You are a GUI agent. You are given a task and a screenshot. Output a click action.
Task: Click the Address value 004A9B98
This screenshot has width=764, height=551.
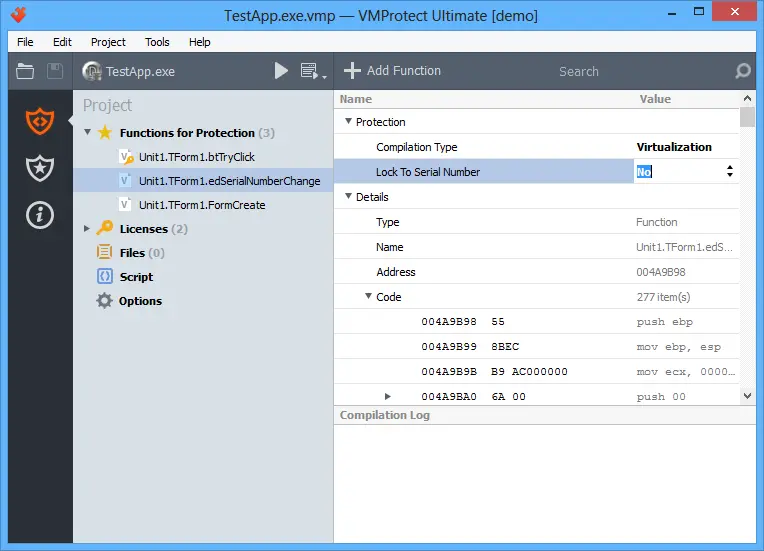(x=661, y=272)
